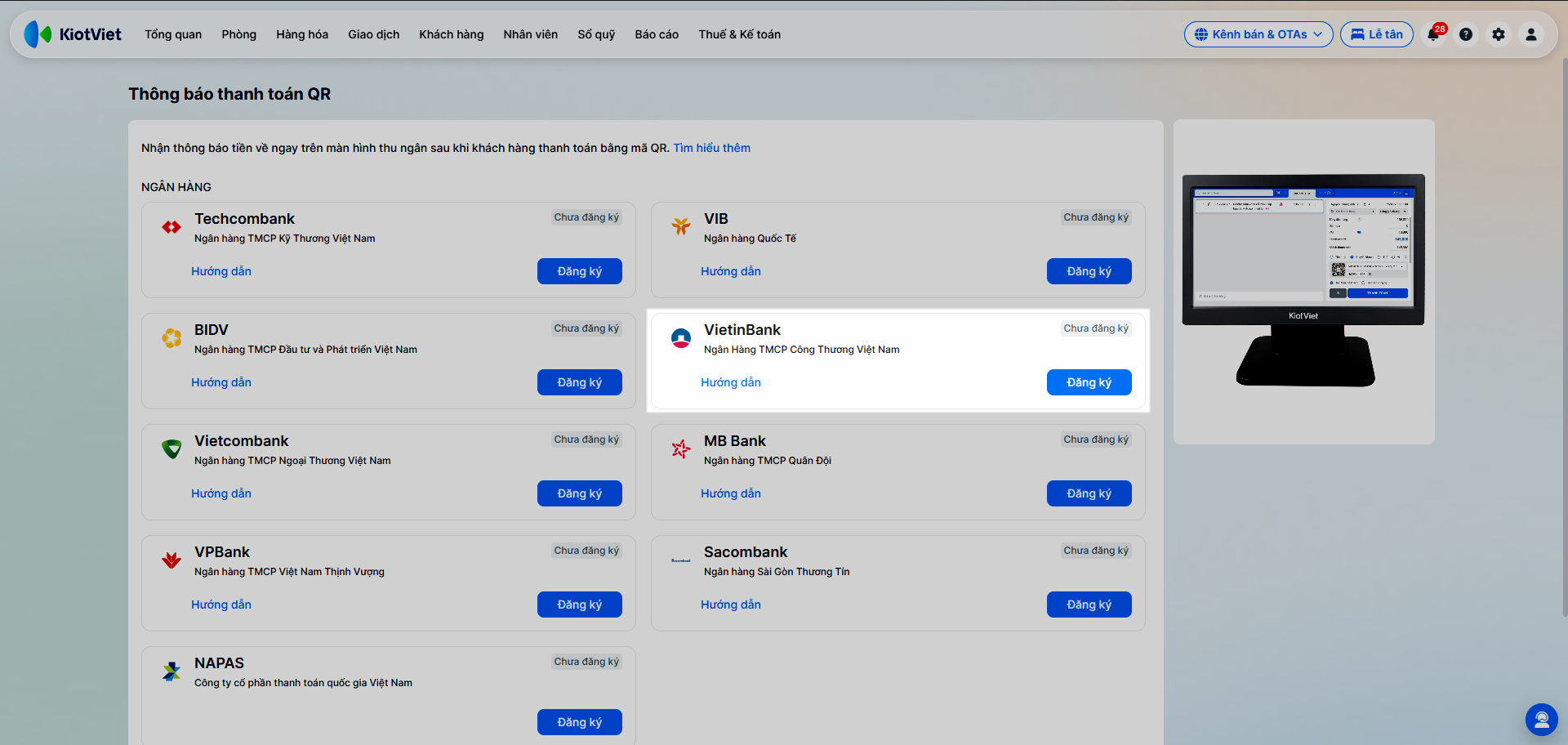The height and width of the screenshot is (745, 1568).
Task: Open VietinBank Hướng dẫn guide
Action: [x=731, y=382]
